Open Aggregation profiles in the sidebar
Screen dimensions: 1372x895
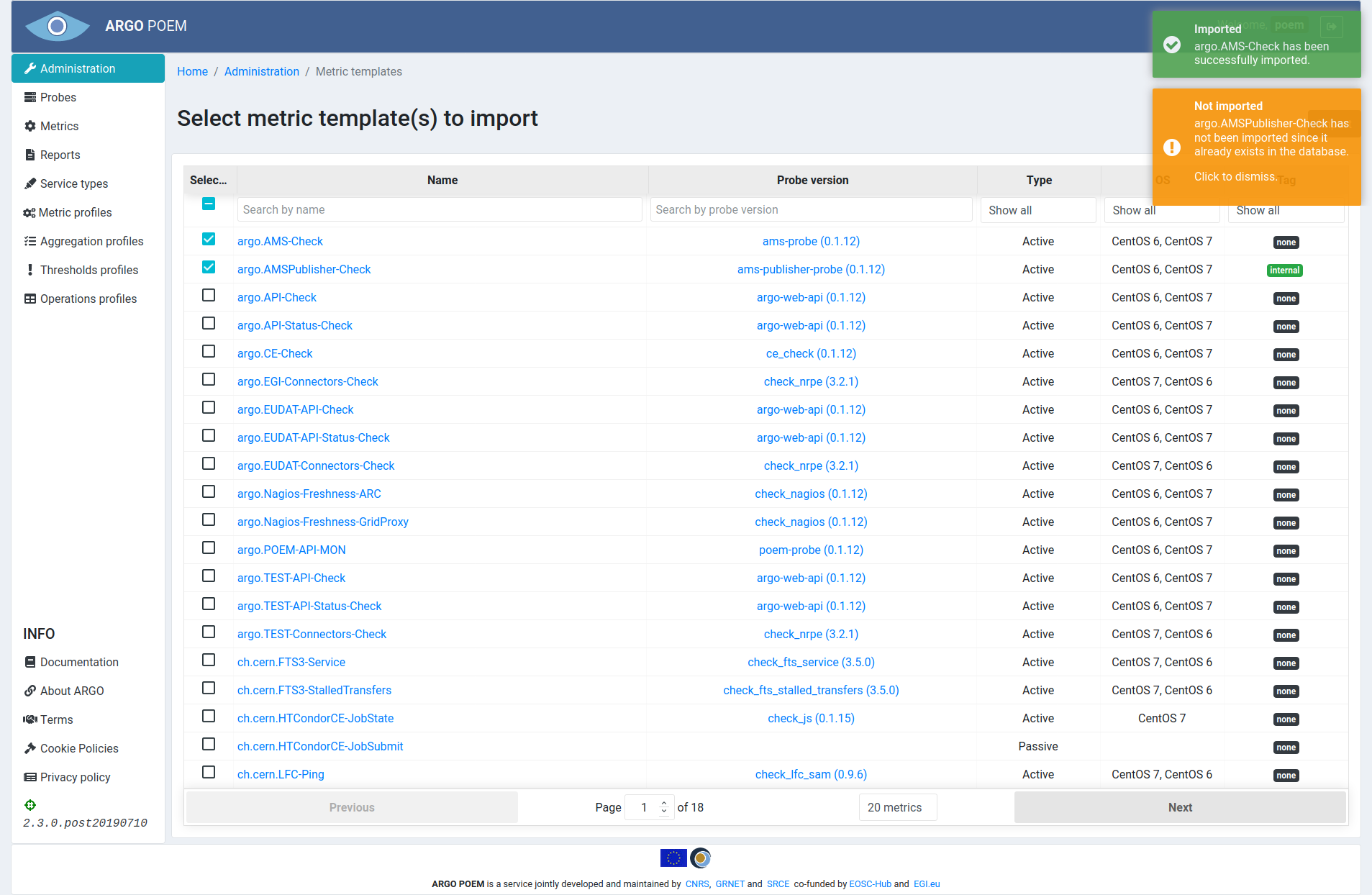(91, 241)
